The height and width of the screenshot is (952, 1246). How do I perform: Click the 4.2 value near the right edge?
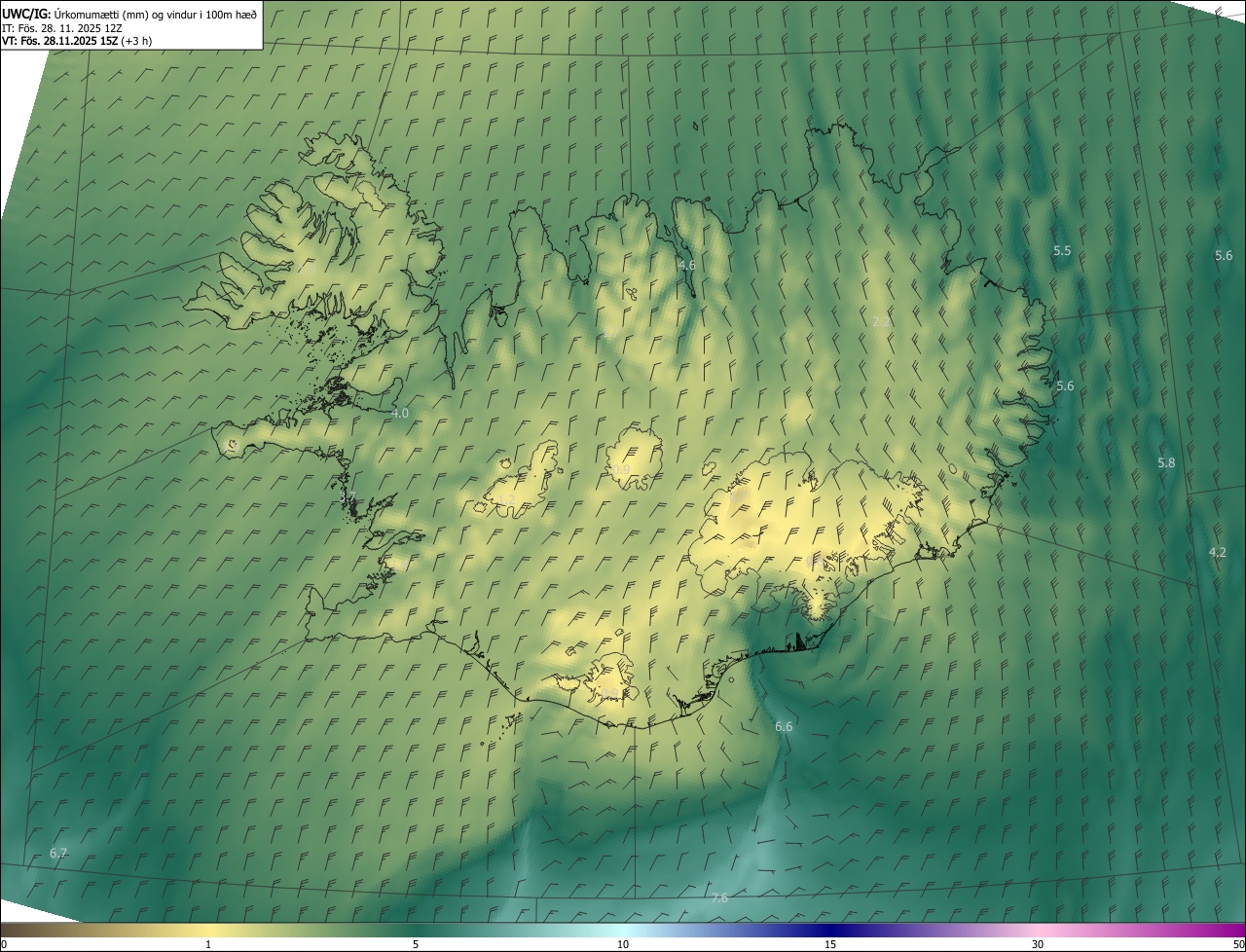(x=1218, y=552)
